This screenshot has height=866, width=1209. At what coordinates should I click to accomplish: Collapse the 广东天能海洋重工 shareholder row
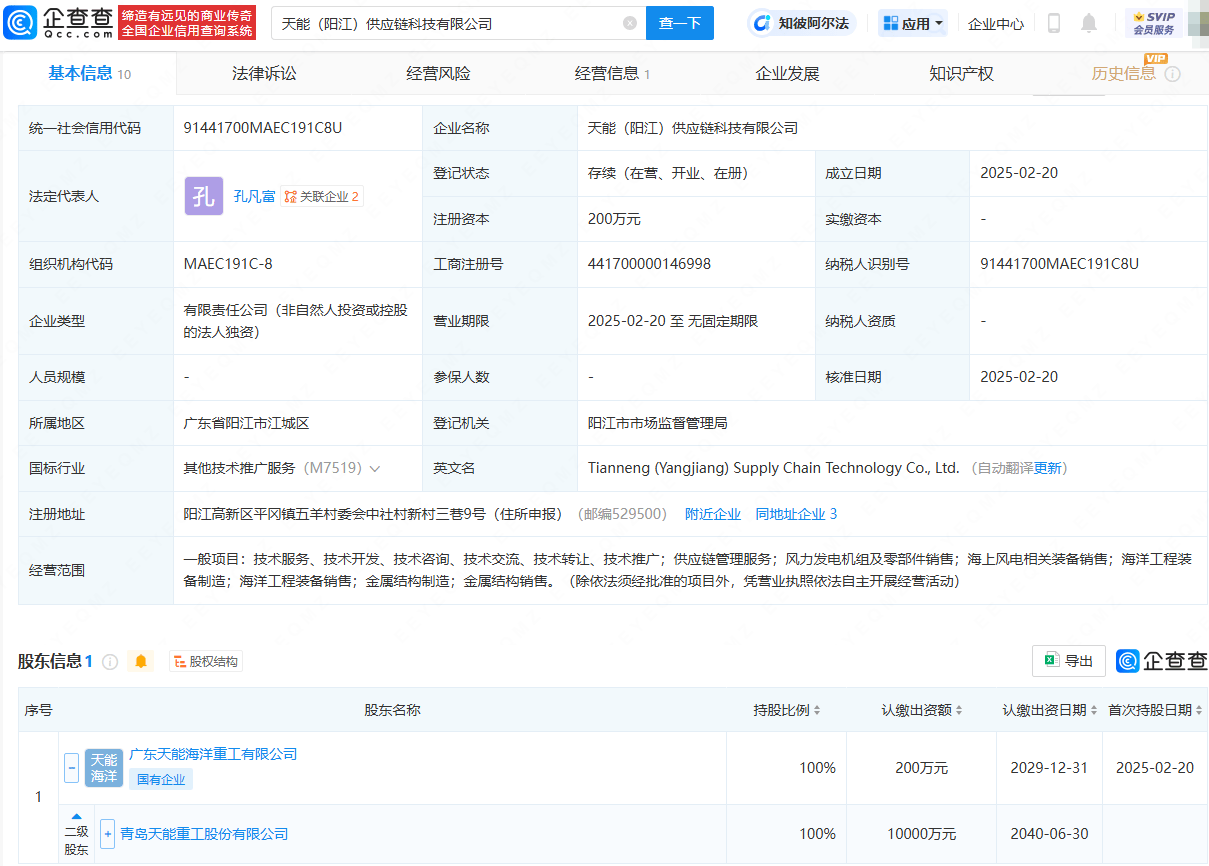coord(71,768)
